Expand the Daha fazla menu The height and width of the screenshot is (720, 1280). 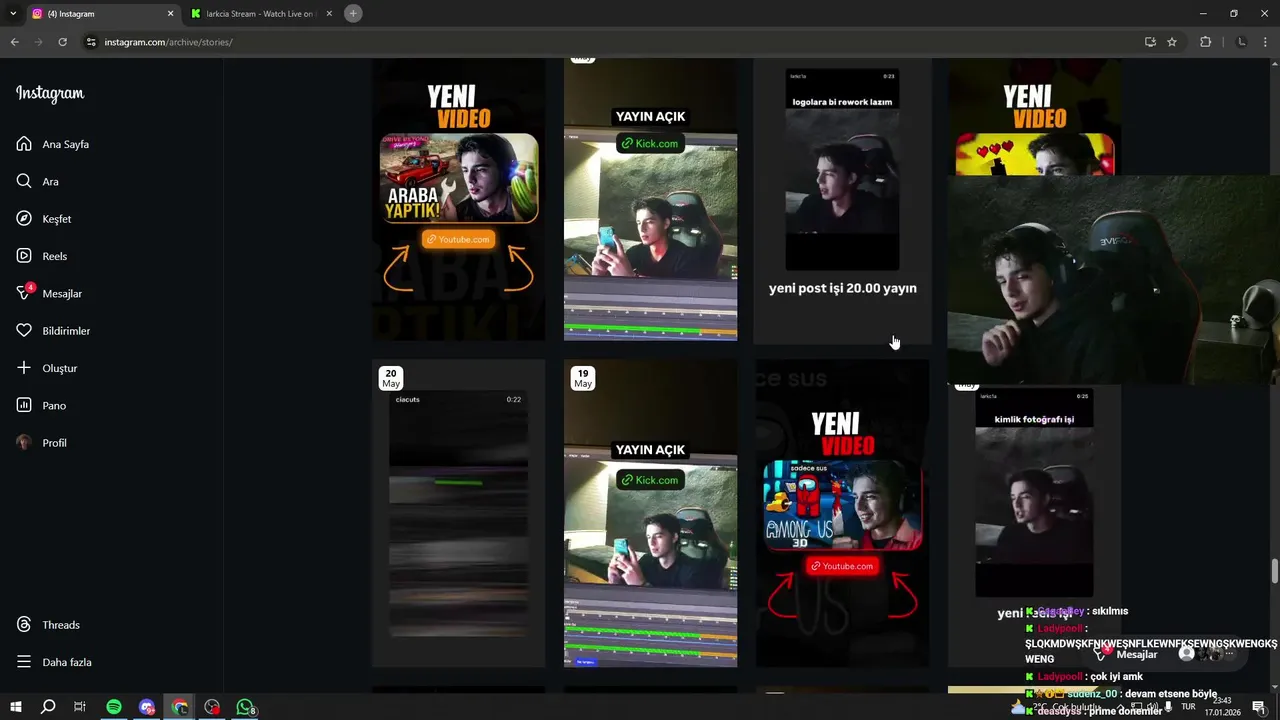tap(54, 662)
